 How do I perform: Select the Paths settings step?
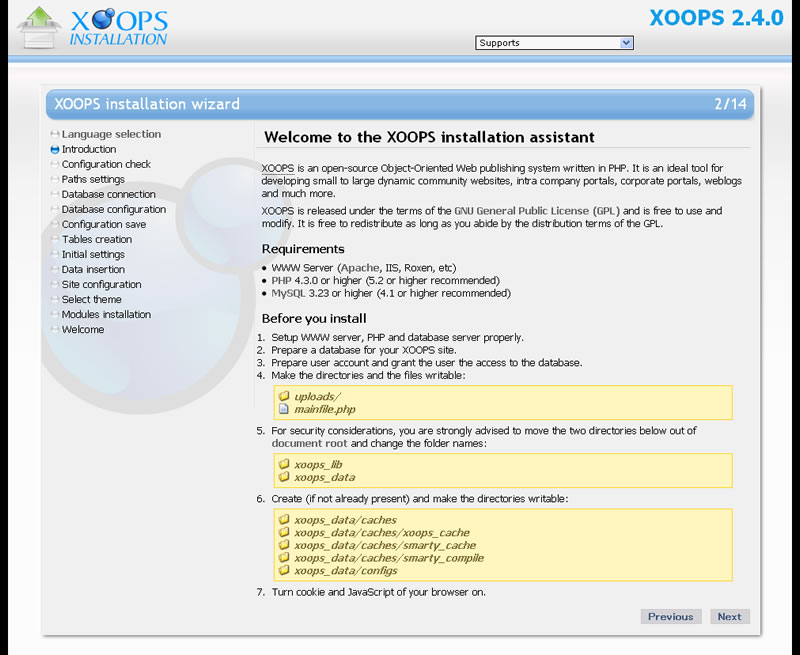93,180
